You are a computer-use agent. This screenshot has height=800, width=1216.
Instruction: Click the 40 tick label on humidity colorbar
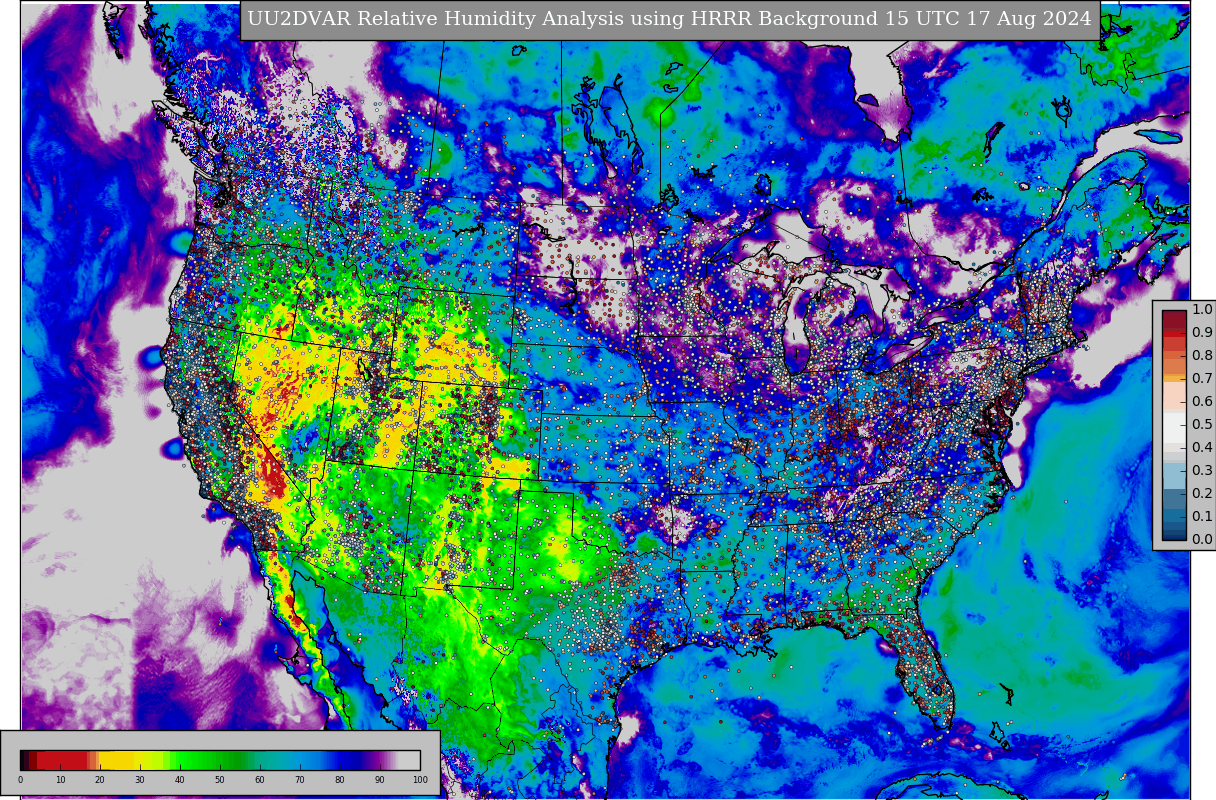click(180, 780)
